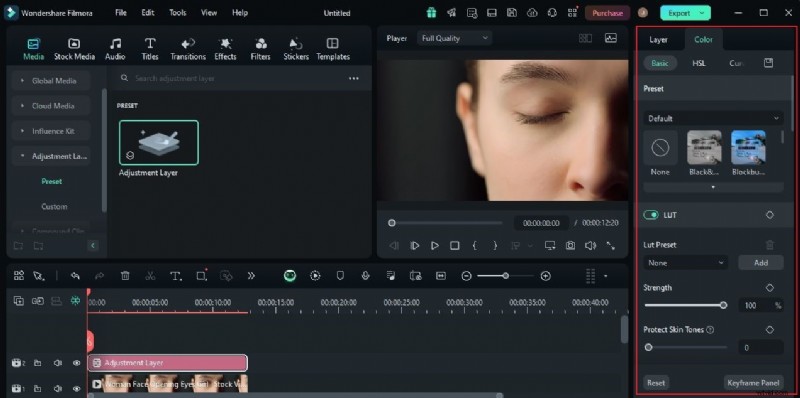Open the Keyframe Panel
800x398 pixels.
pos(754,383)
